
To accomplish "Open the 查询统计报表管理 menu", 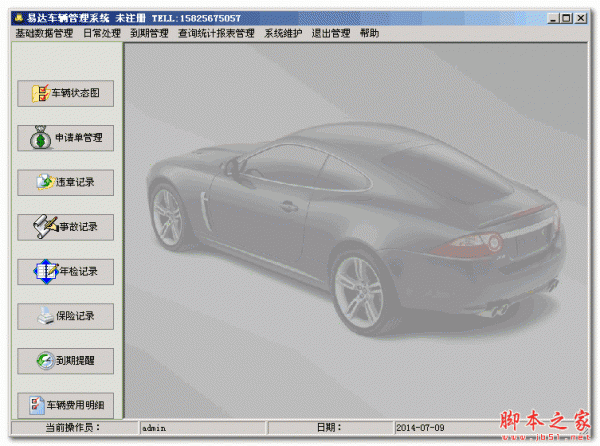I will 216,33.
